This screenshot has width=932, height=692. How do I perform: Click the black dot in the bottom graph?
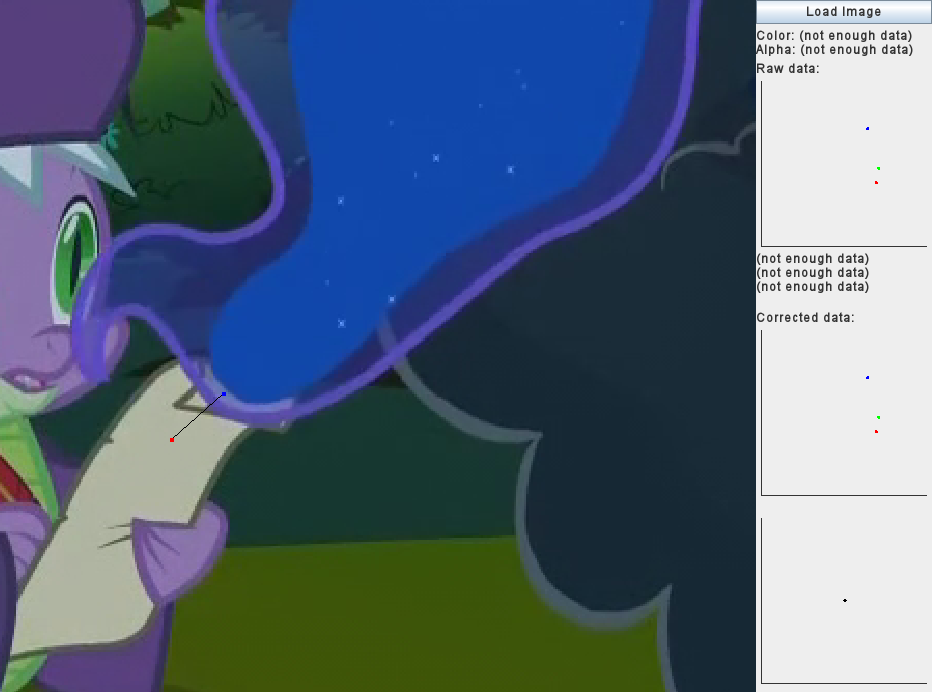click(x=845, y=600)
